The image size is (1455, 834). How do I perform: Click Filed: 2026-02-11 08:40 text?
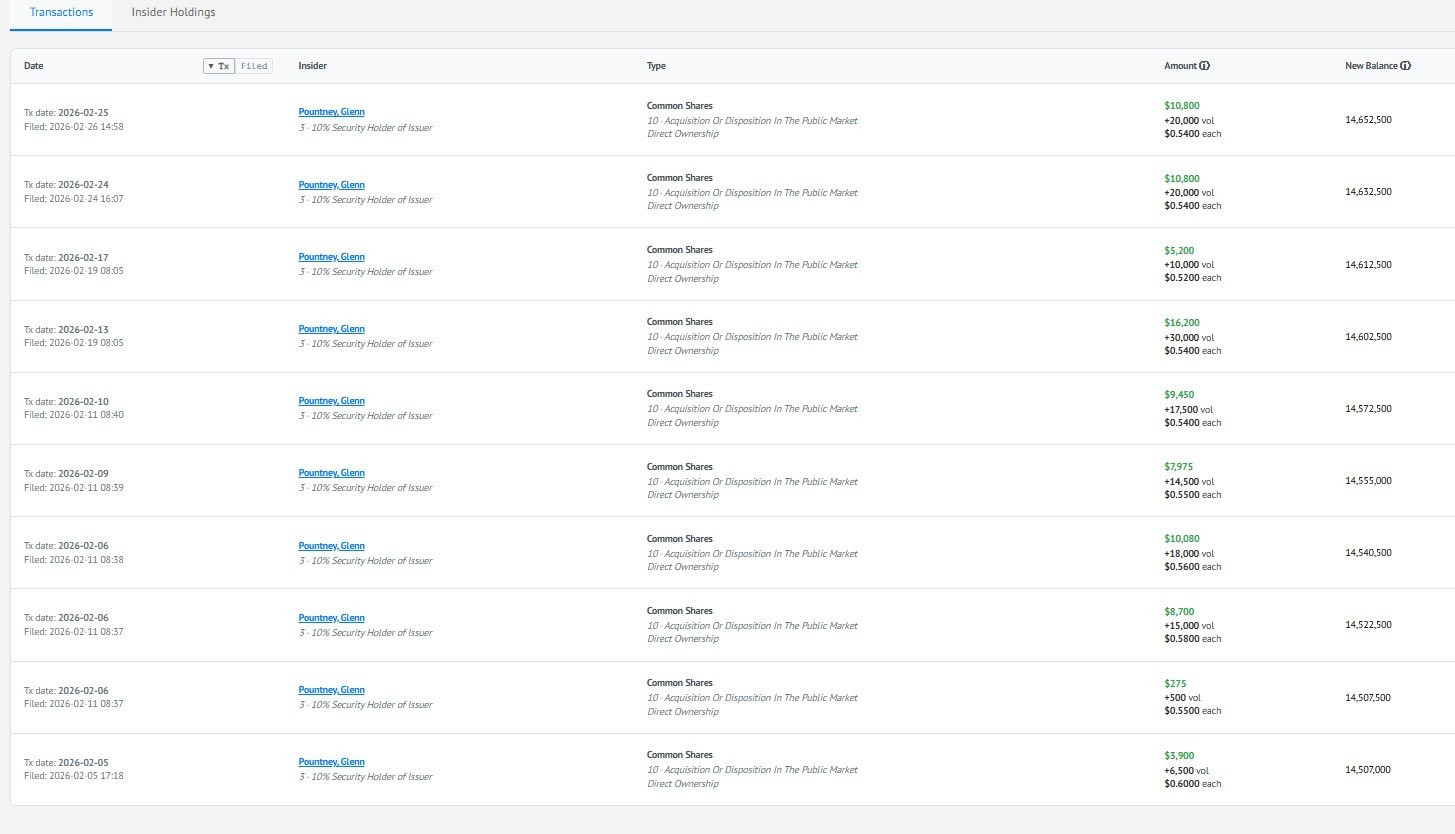click(74, 415)
